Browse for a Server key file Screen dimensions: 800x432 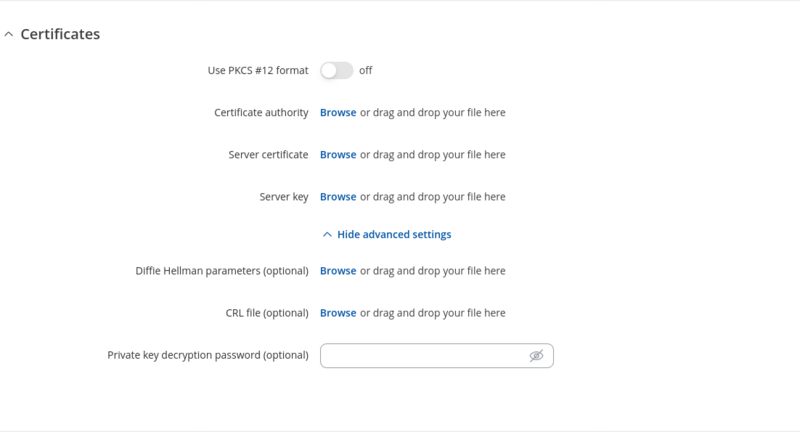point(338,197)
